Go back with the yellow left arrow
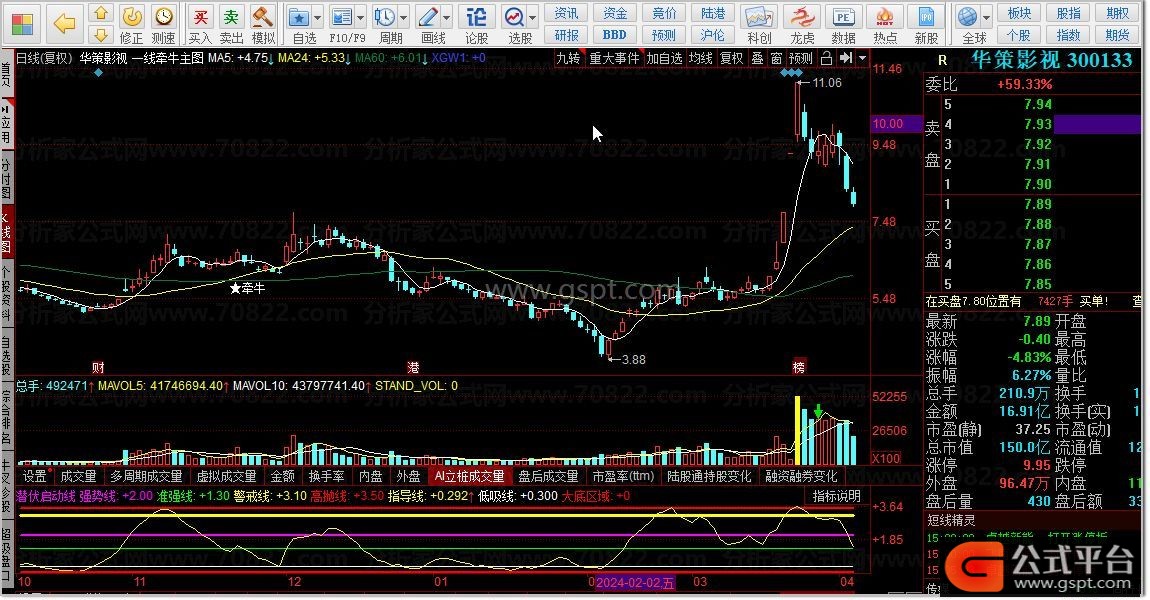Image resolution: width=1150 pixels, height=600 pixels. click(x=65, y=23)
